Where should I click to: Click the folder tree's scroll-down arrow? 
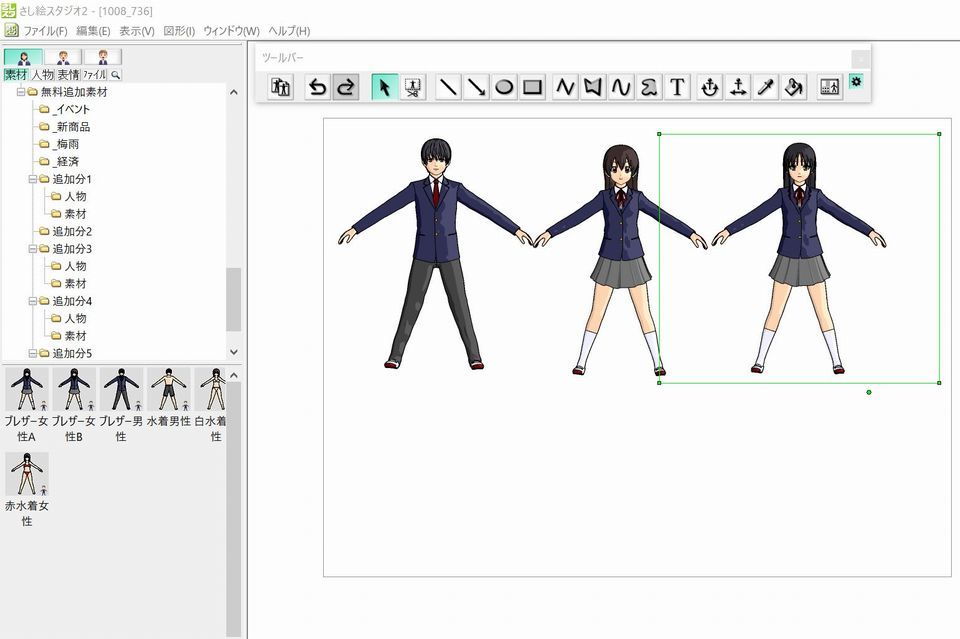(x=234, y=352)
